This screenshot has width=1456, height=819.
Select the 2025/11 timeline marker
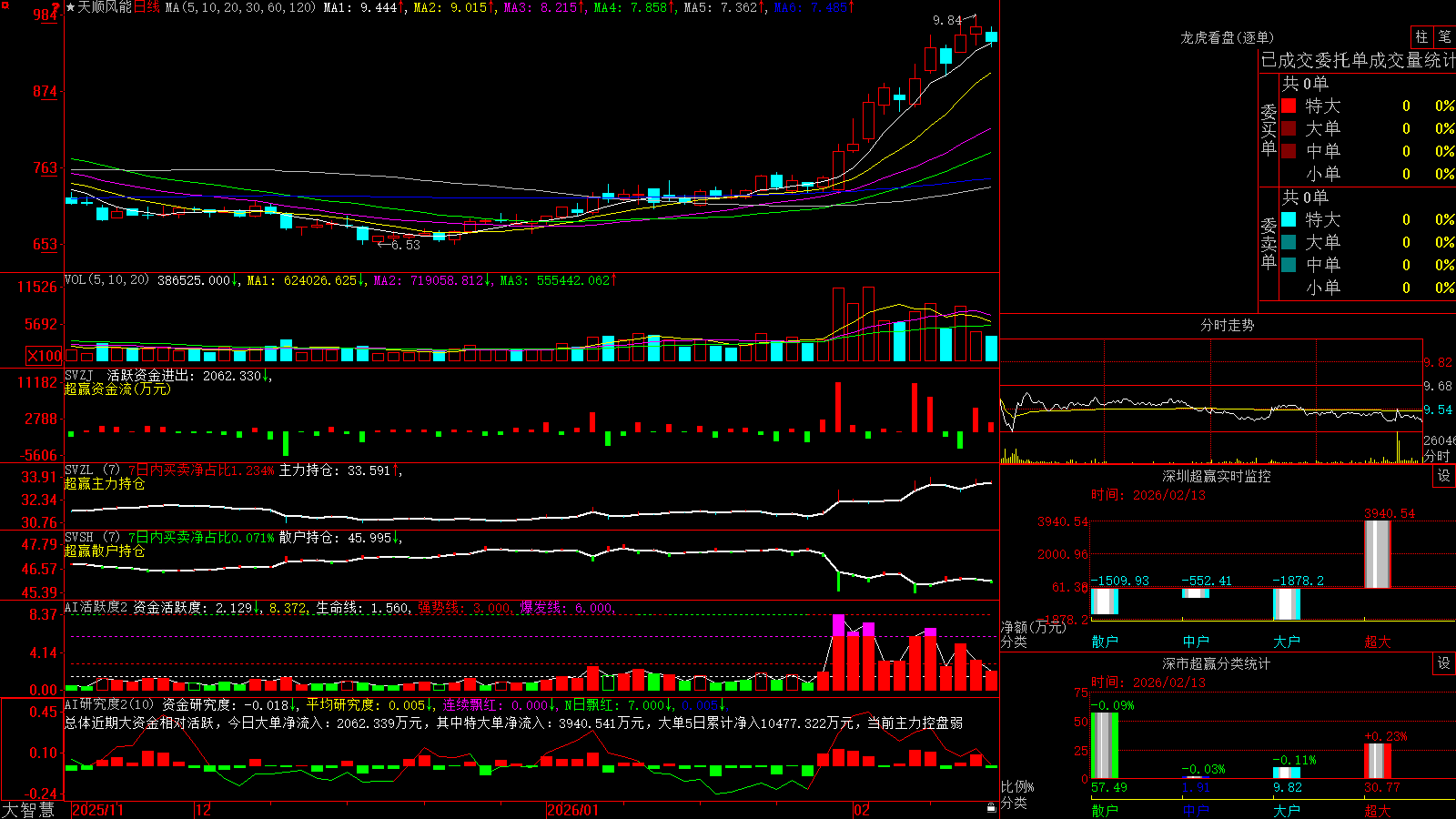tap(97, 810)
